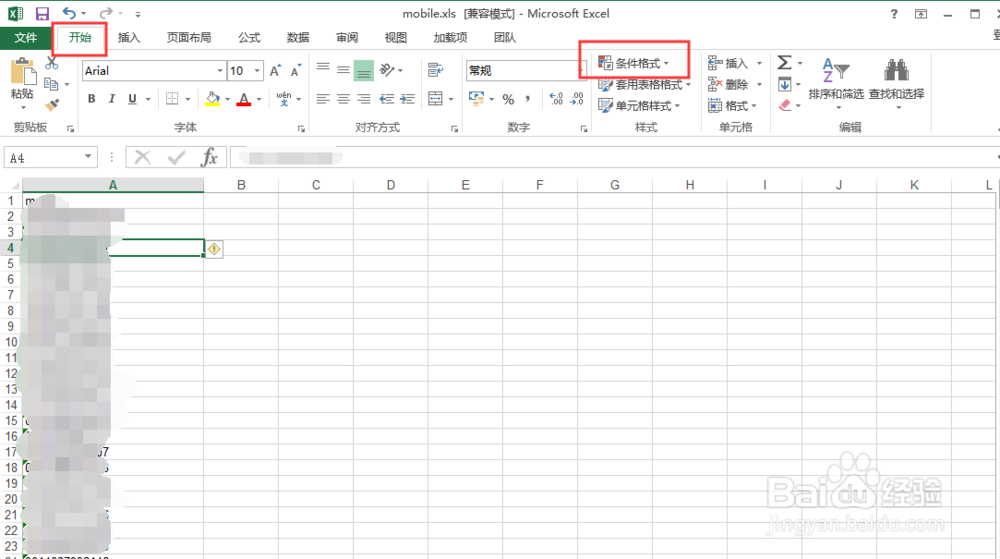Image resolution: width=1000 pixels, height=559 pixels.
Task: Expand the Arial font name dropdown
Action: [x=220, y=71]
